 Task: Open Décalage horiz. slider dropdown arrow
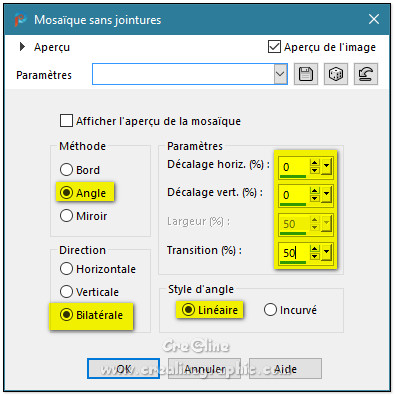click(x=326, y=166)
